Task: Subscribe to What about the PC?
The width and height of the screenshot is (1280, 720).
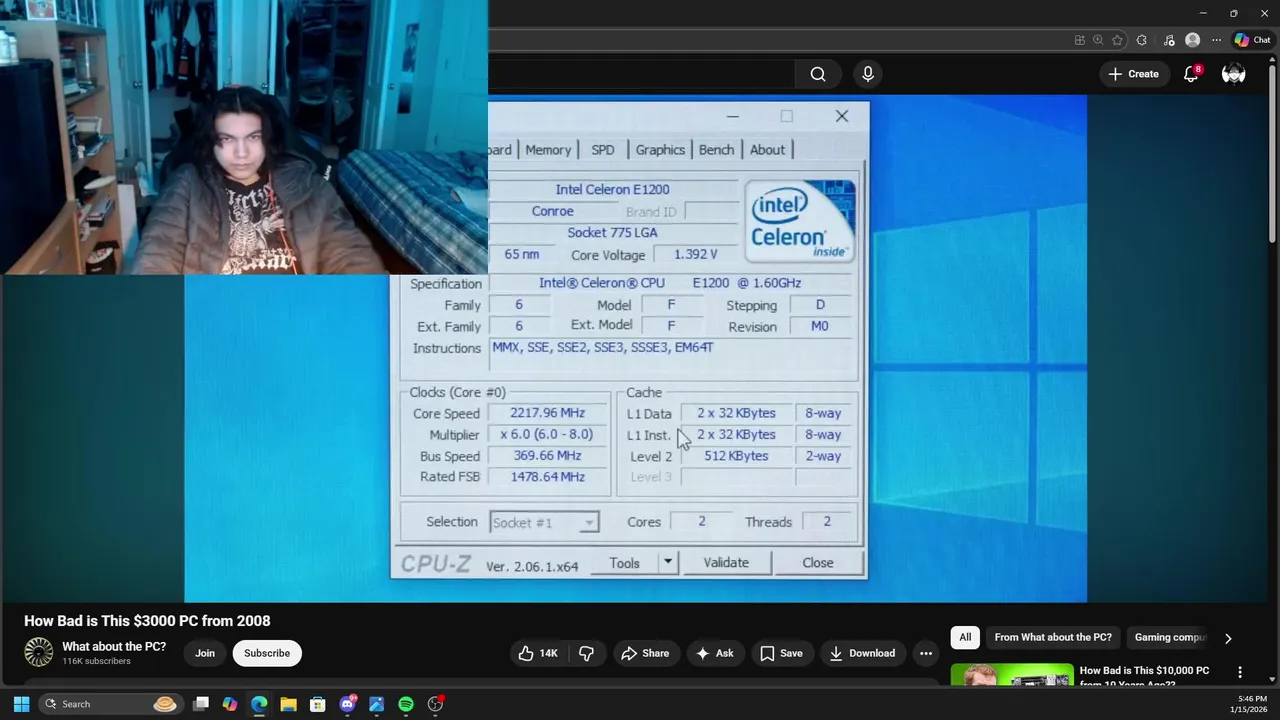Action: pyautogui.click(x=267, y=653)
